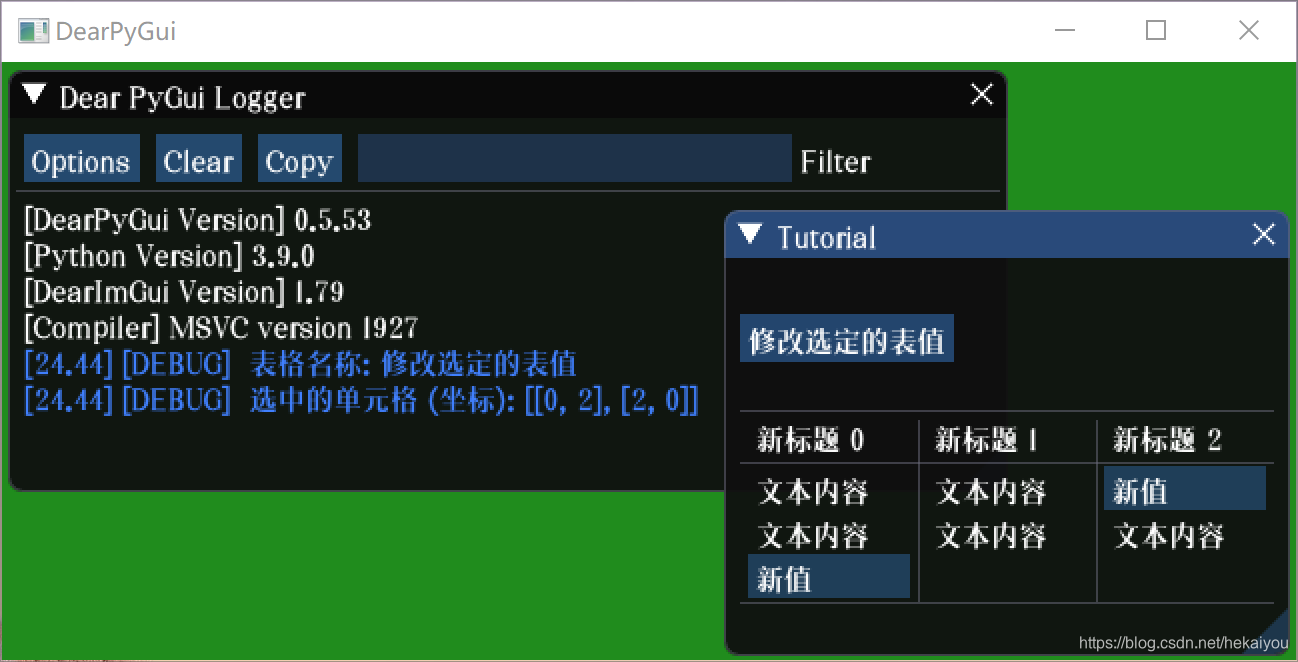The width and height of the screenshot is (1298, 662).
Task: Select column header 新标题 0
Action: (x=810, y=440)
